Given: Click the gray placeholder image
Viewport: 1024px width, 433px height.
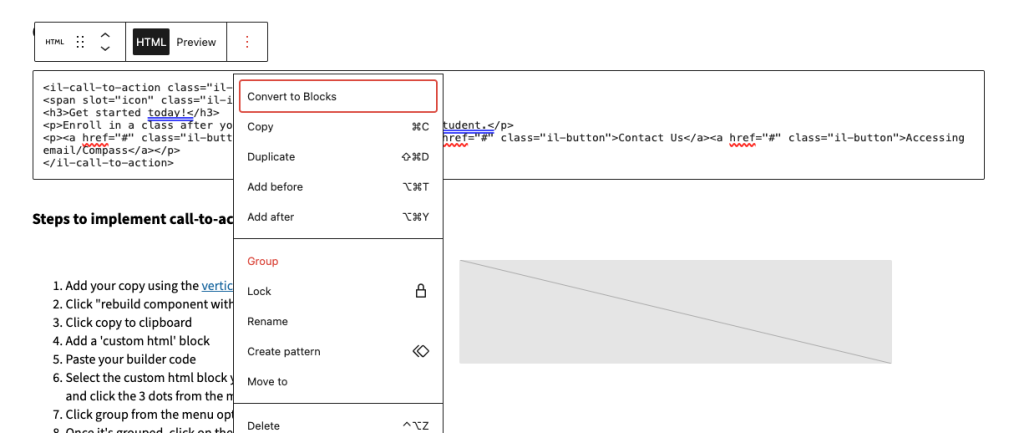Looking at the screenshot, I should click(675, 312).
